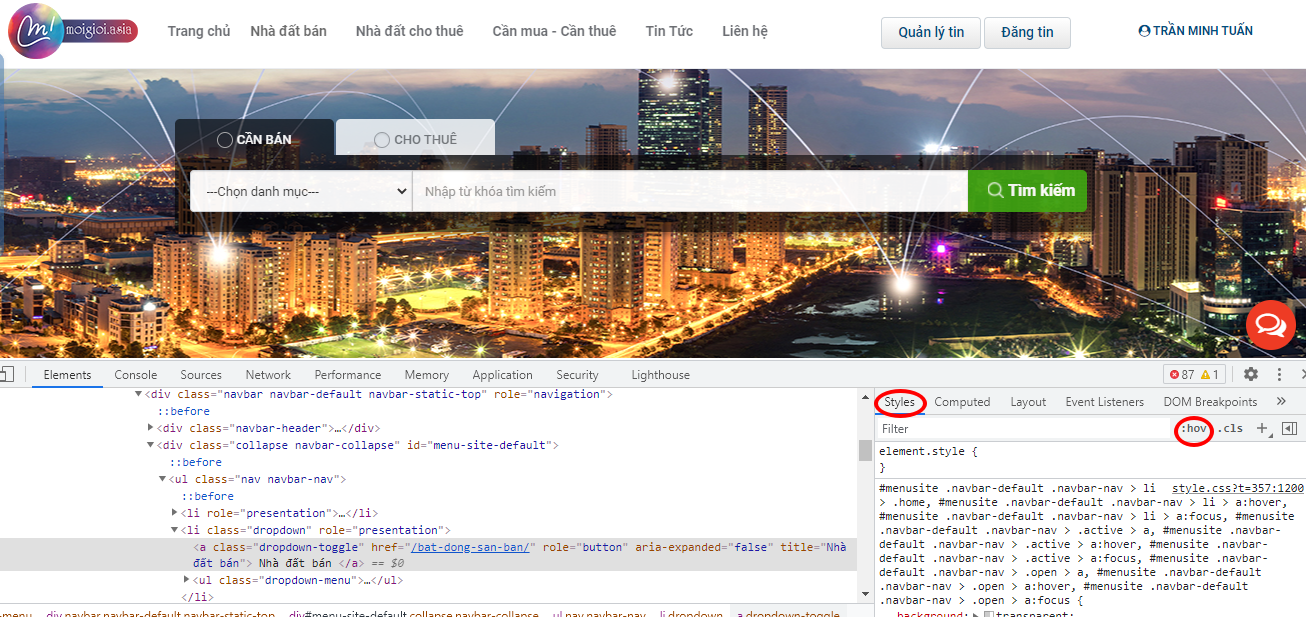Click the moigioi.asia site logo
The width and height of the screenshot is (1306, 617).
coord(72,31)
